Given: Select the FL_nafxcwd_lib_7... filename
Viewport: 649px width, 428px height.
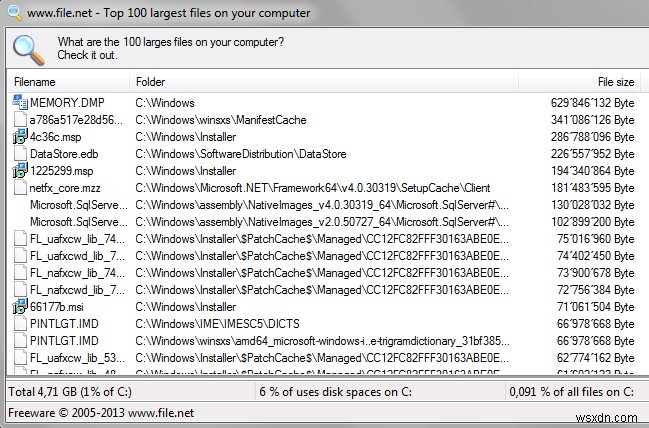Looking at the screenshot, I should [x=77, y=290].
